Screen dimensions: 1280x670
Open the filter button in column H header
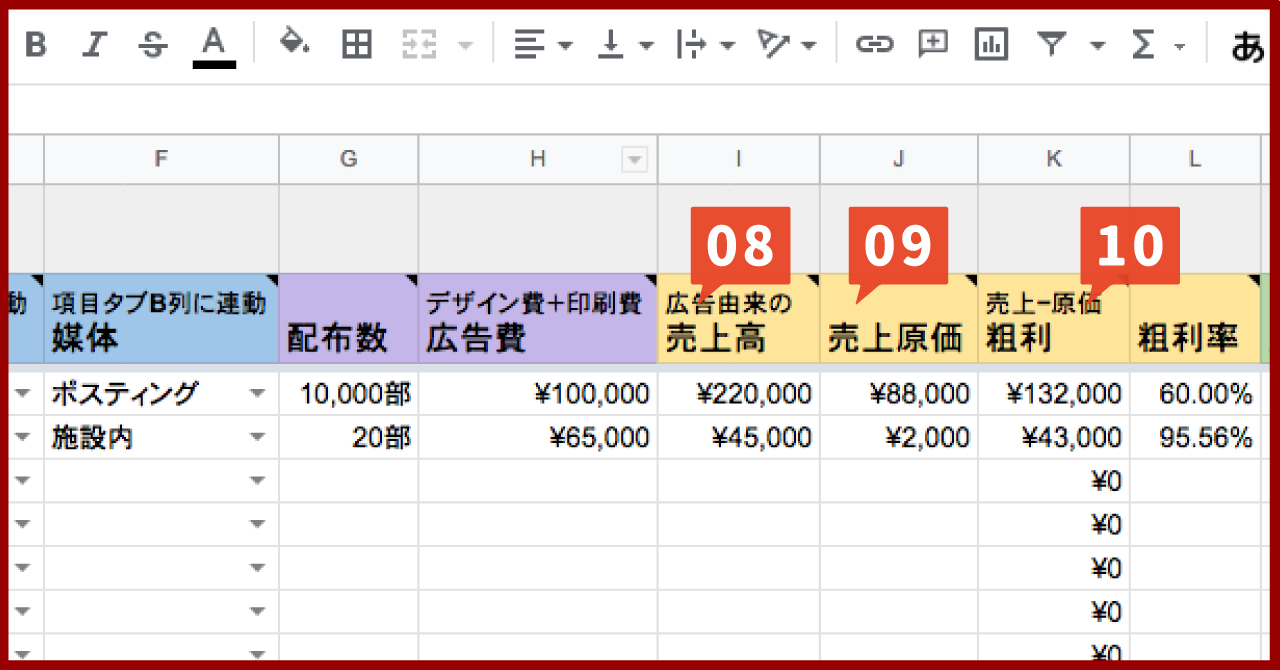tap(634, 159)
